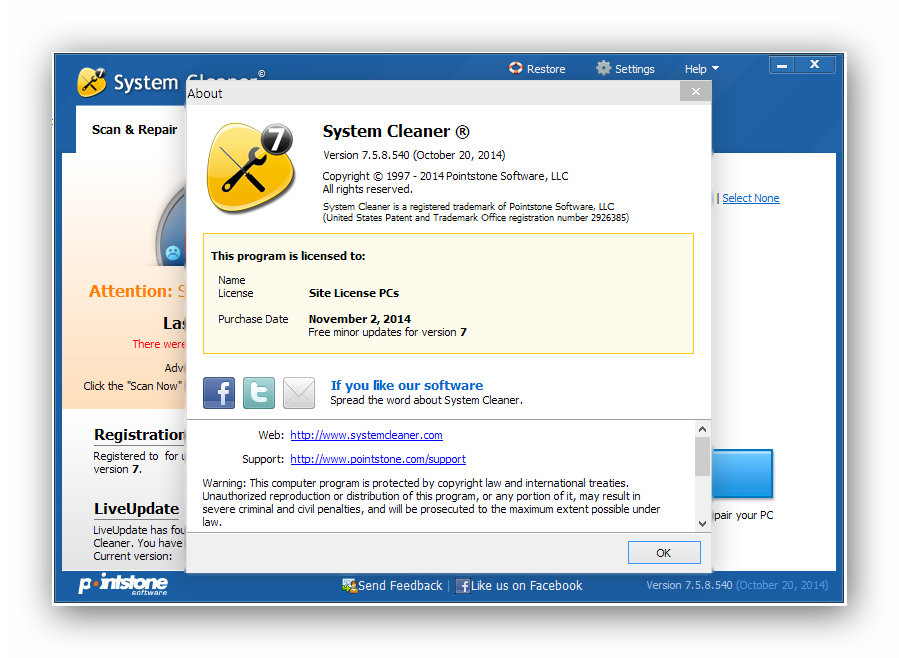Screen dimensions: 899x658
Task: Click the 'Site License PCs' license value
Action: 354,293
